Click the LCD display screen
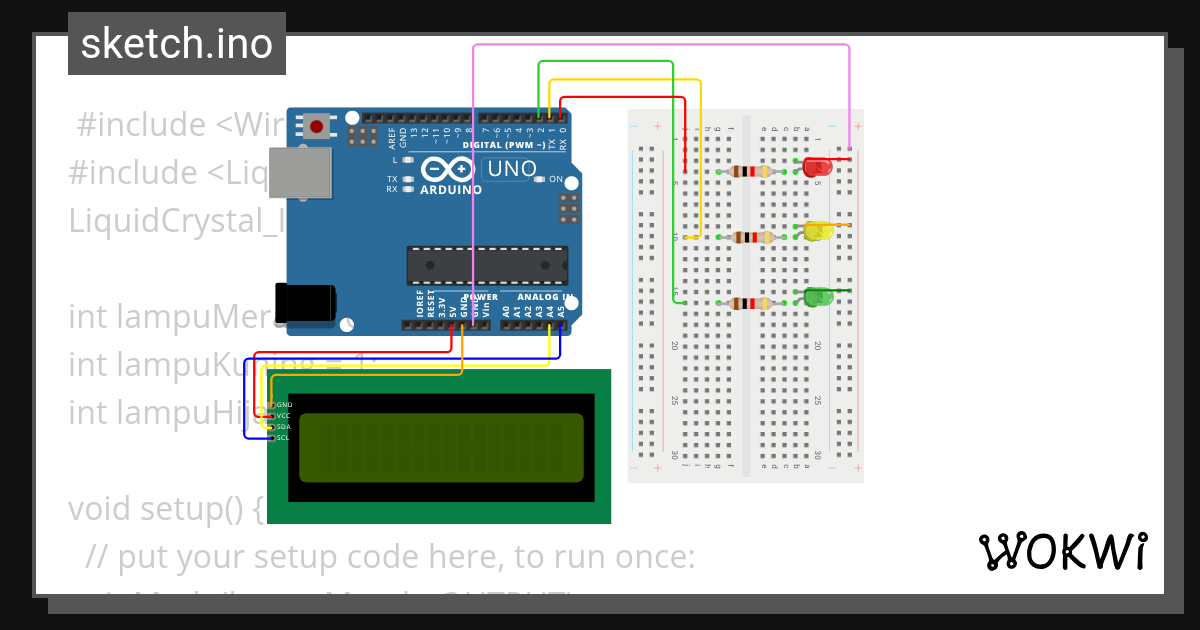The width and height of the screenshot is (1200, 630). coord(440,445)
